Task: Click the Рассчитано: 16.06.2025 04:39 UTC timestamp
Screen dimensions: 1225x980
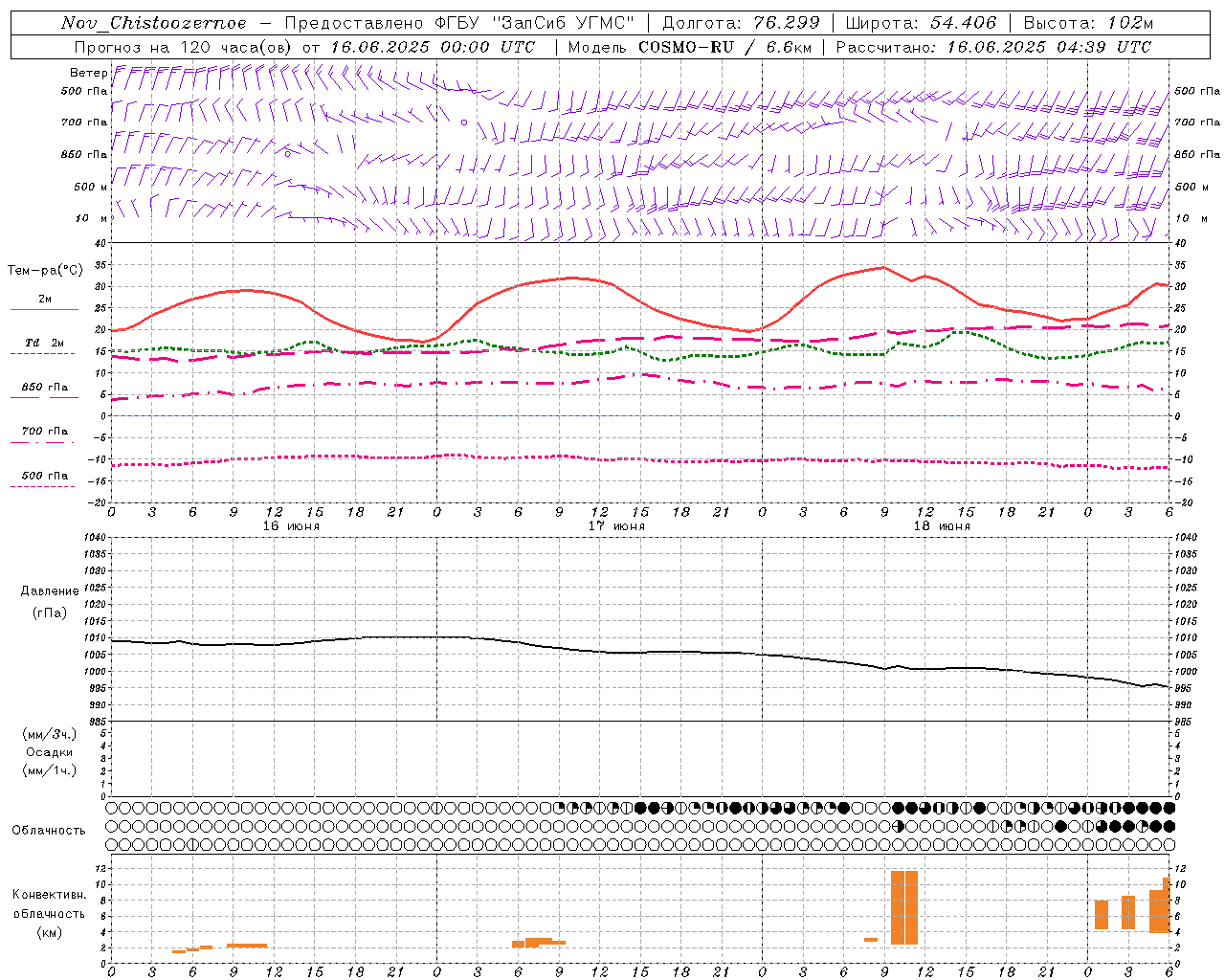Action: 993,47
